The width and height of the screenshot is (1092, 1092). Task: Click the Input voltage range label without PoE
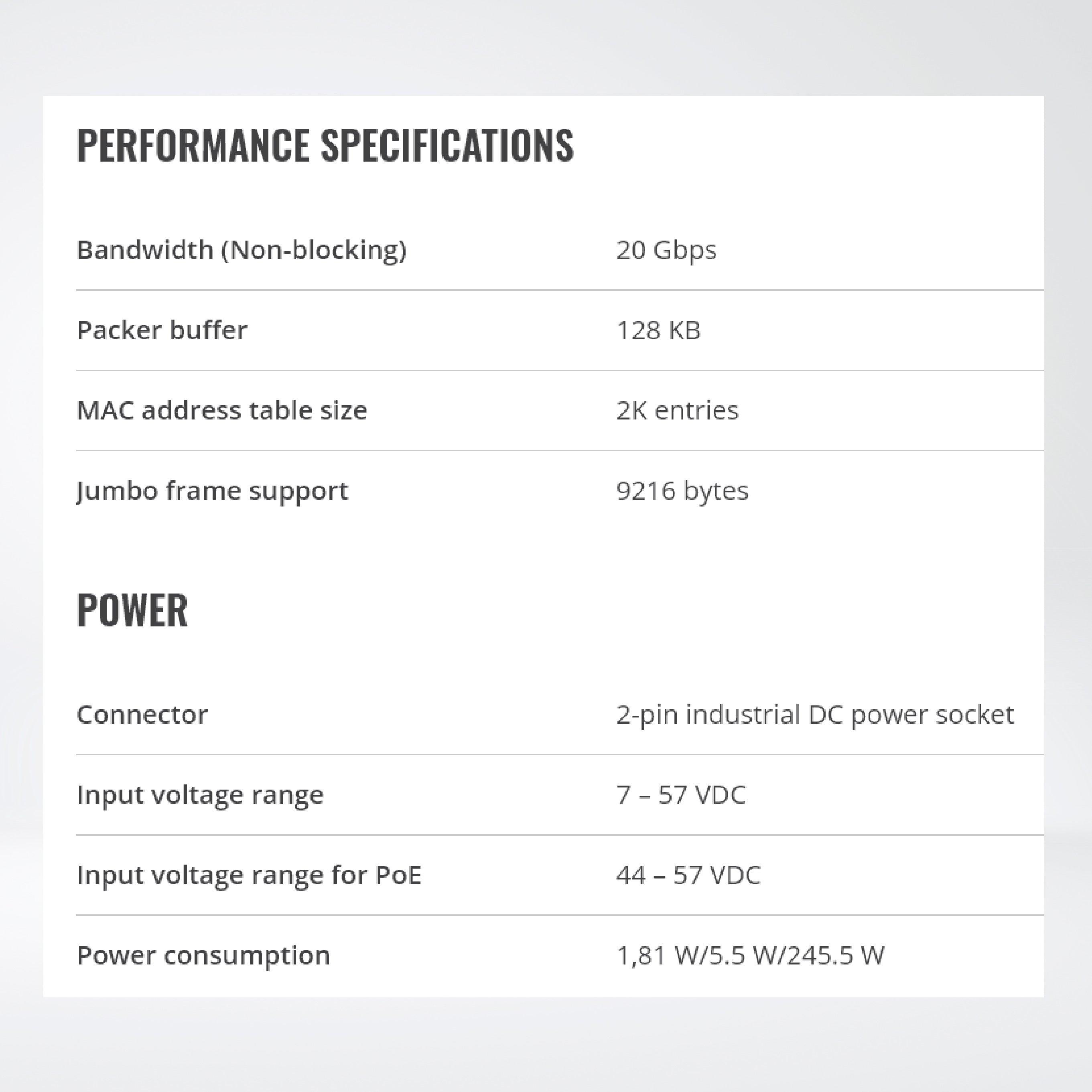(x=200, y=795)
